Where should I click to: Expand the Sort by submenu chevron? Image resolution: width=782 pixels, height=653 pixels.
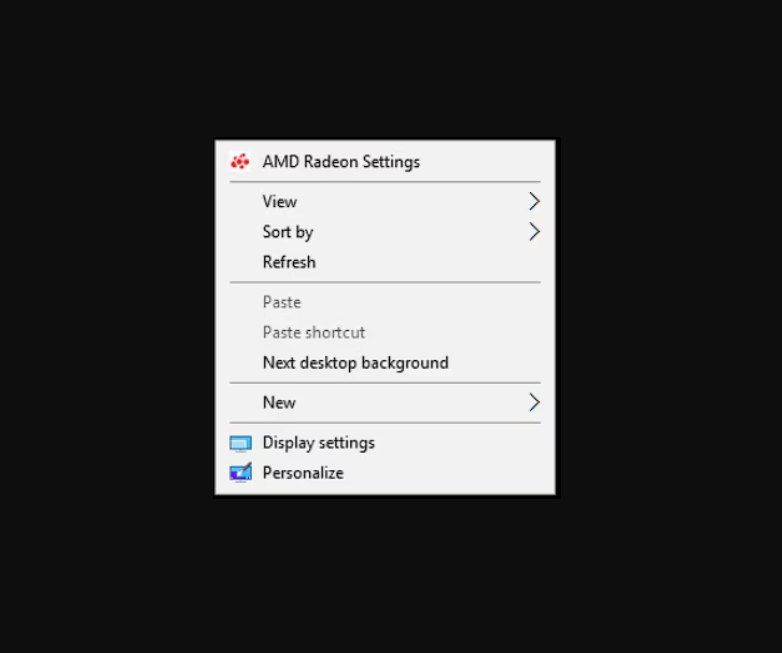534,231
